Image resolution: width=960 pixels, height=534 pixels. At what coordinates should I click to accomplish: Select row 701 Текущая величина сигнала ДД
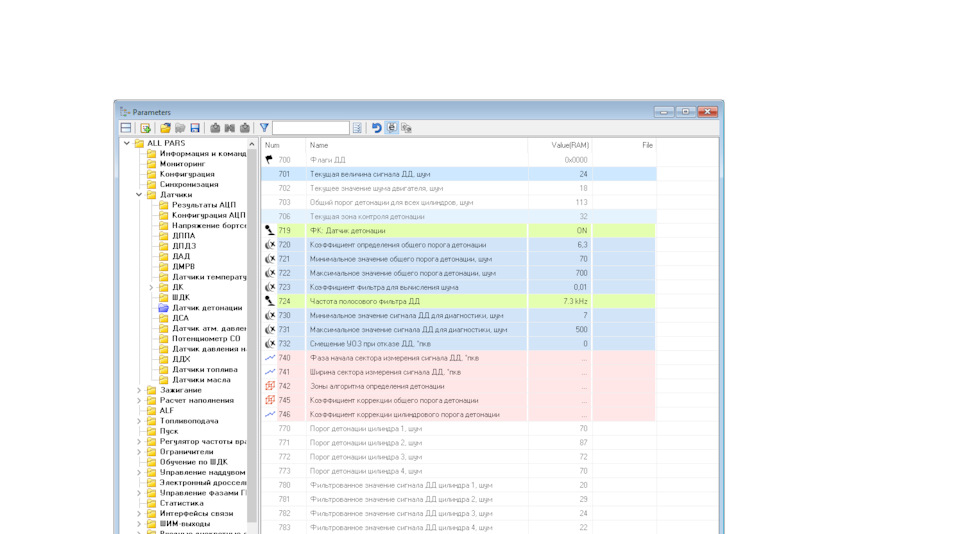459,174
